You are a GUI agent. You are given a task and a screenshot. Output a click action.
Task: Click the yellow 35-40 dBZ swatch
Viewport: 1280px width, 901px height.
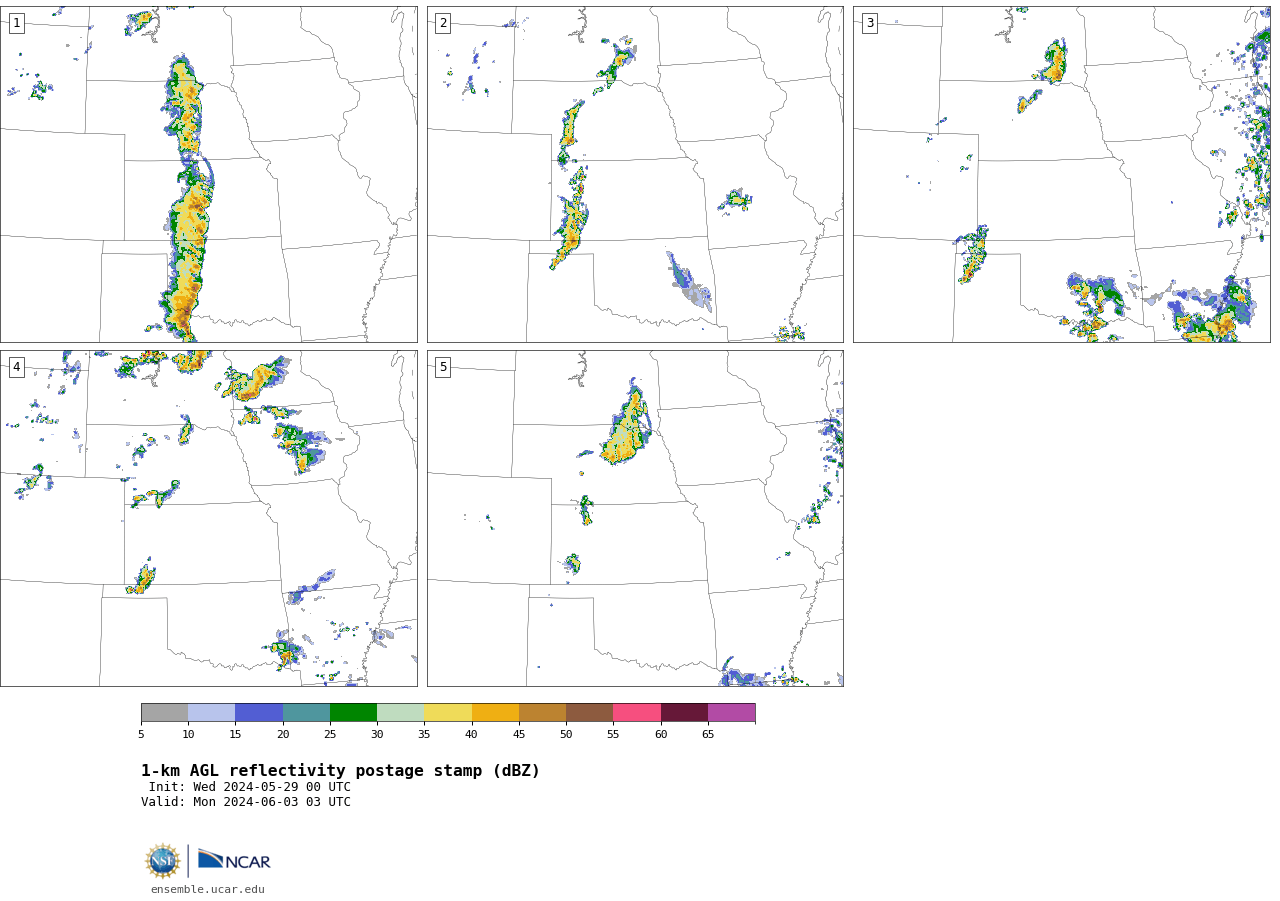[x=448, y=712]
